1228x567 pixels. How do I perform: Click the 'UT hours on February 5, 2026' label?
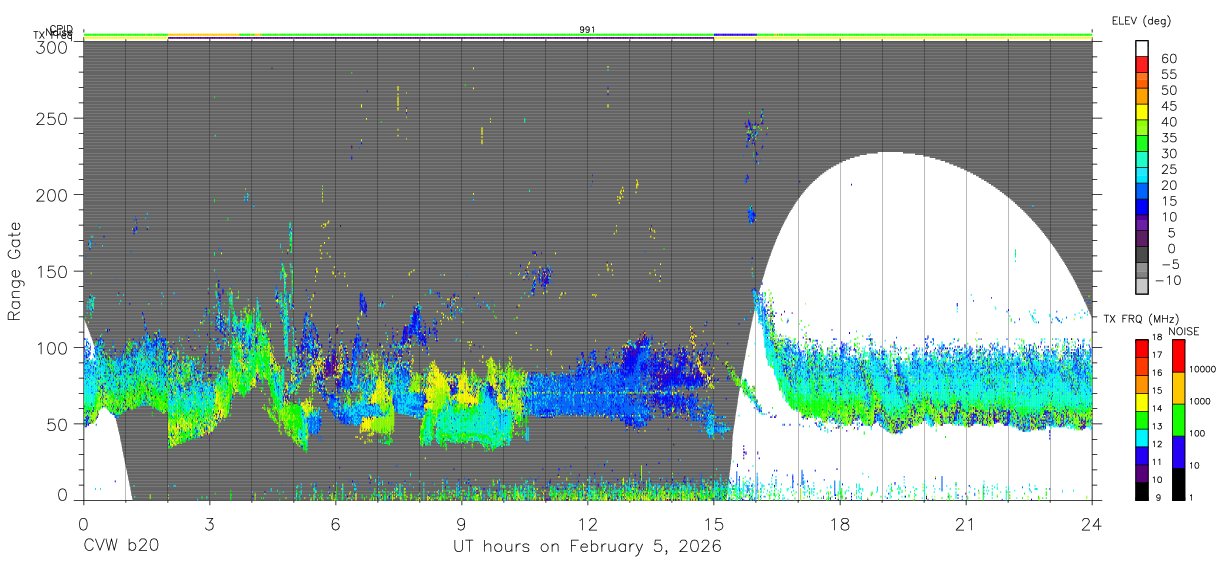[586, 547]
